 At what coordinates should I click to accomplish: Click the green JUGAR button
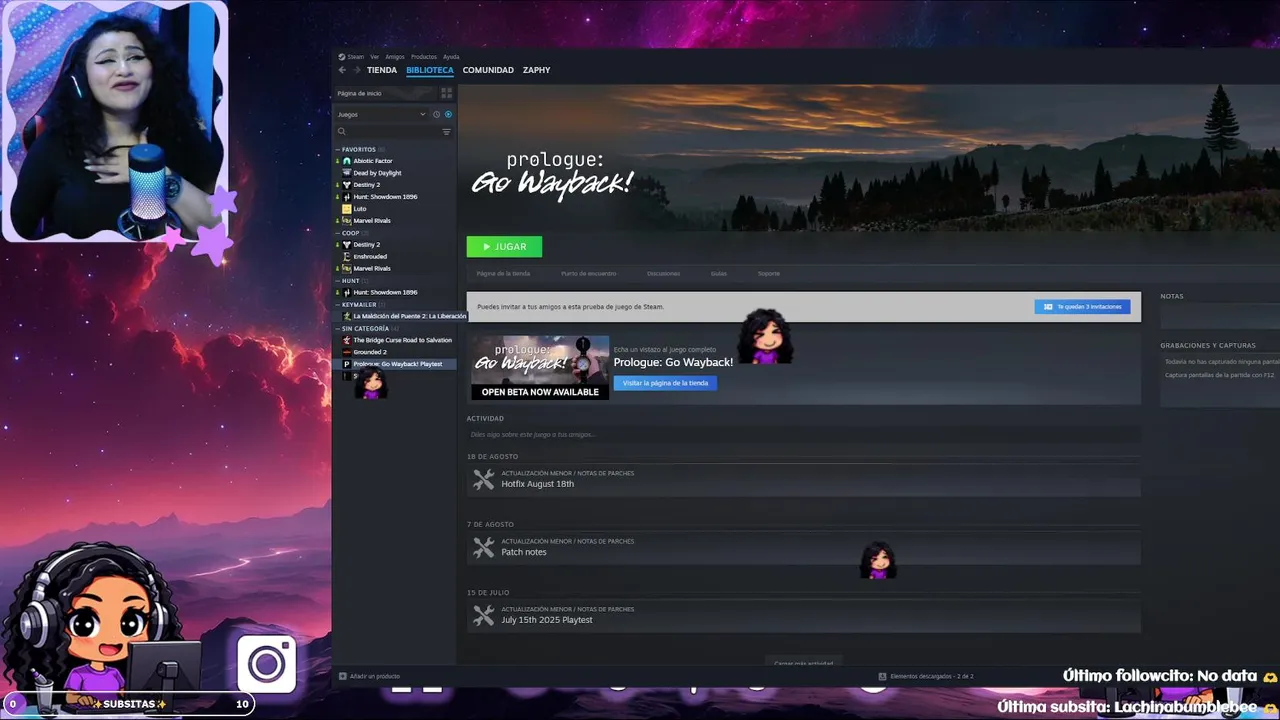pyautogui.click(x=504, y=246)
